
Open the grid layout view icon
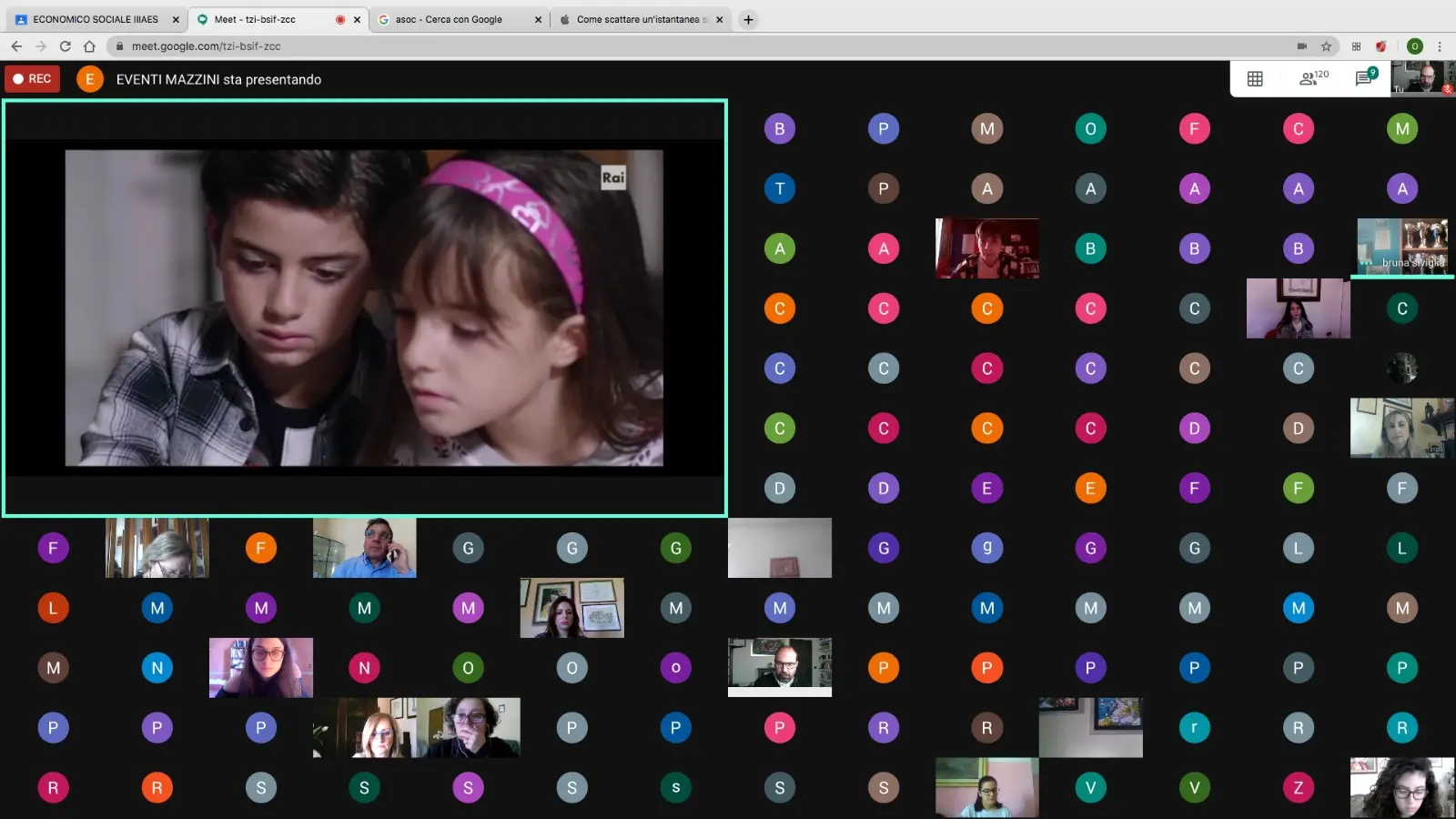[1255, 79]
